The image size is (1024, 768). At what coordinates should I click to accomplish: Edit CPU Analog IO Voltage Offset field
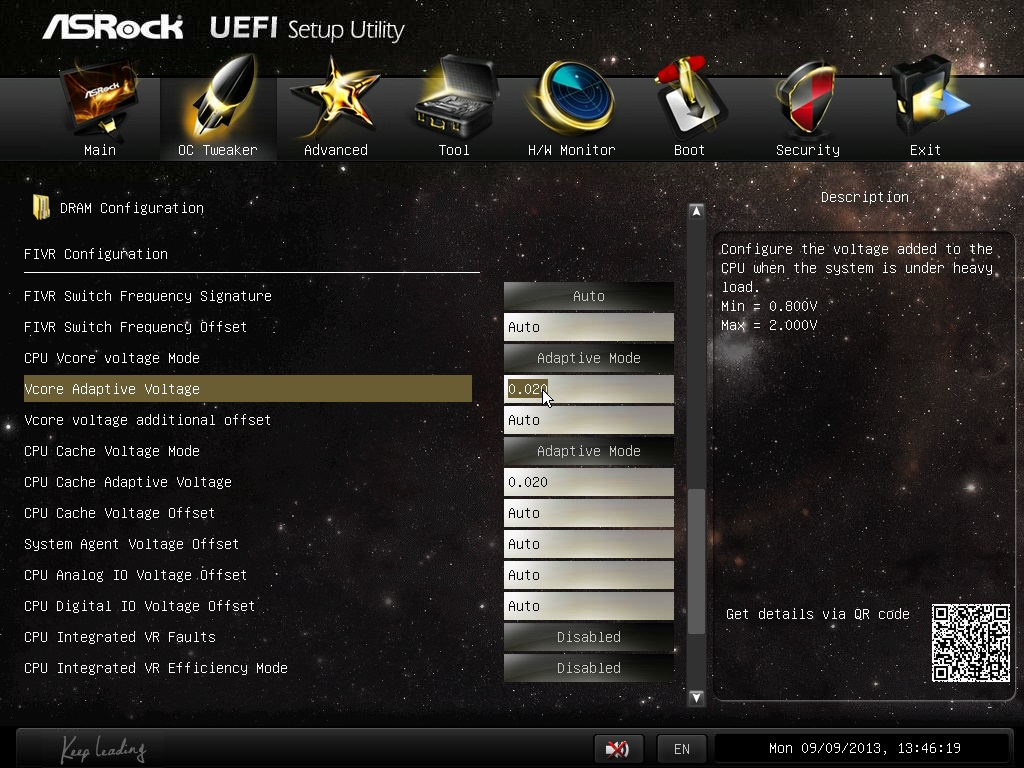(588, 575)
